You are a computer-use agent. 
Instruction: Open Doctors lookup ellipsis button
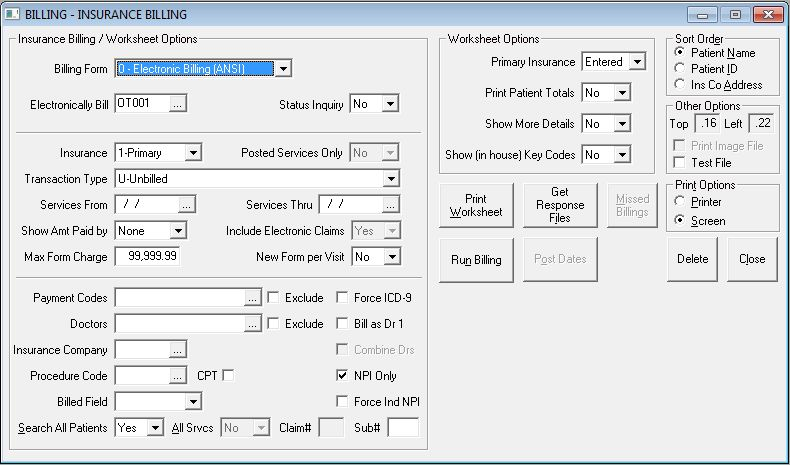coord(252,324)
